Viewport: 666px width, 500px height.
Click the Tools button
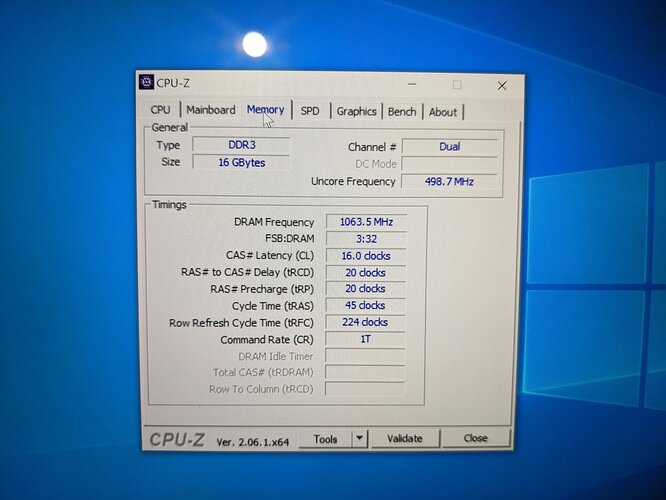click(325, 439)
